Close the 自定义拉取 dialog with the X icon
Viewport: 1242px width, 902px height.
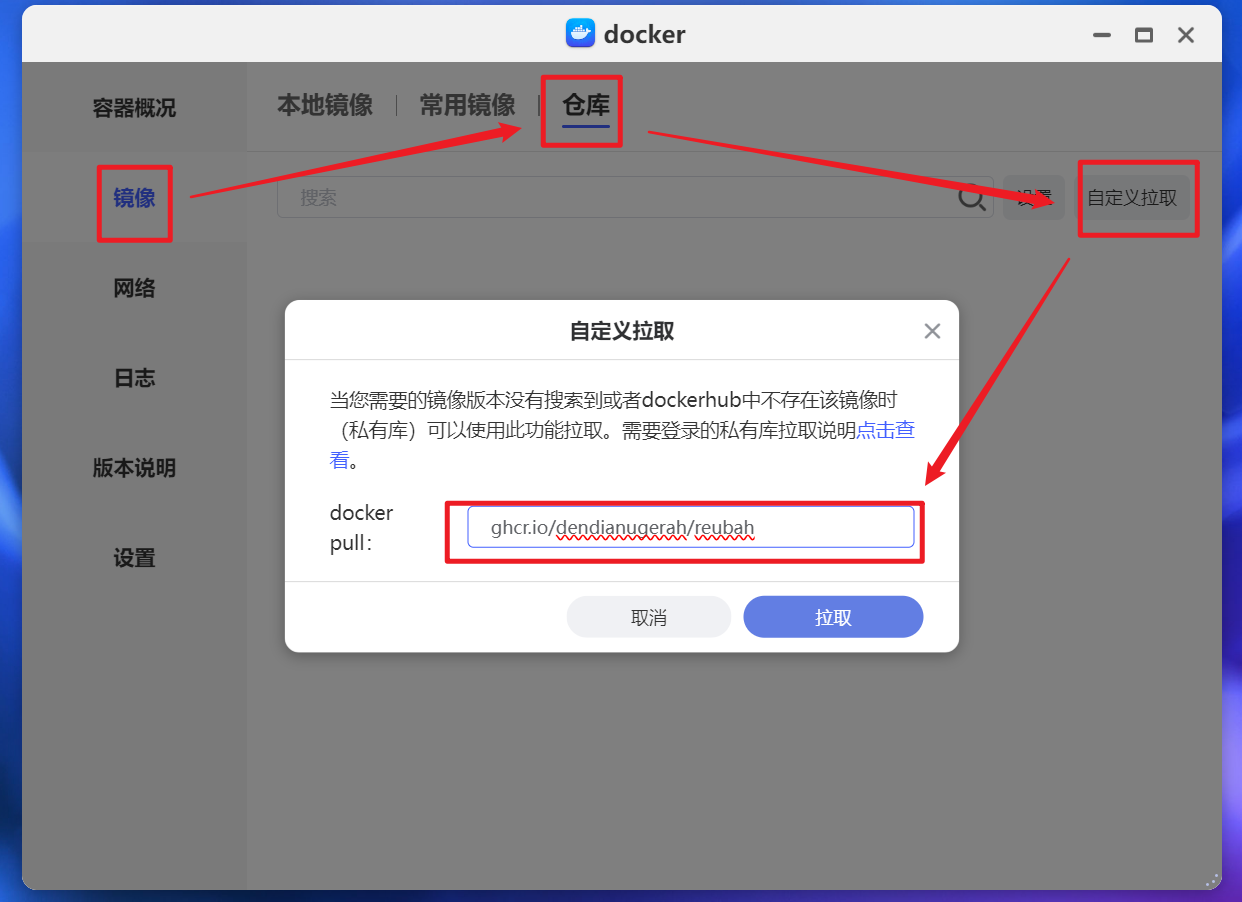pos(932,330)
